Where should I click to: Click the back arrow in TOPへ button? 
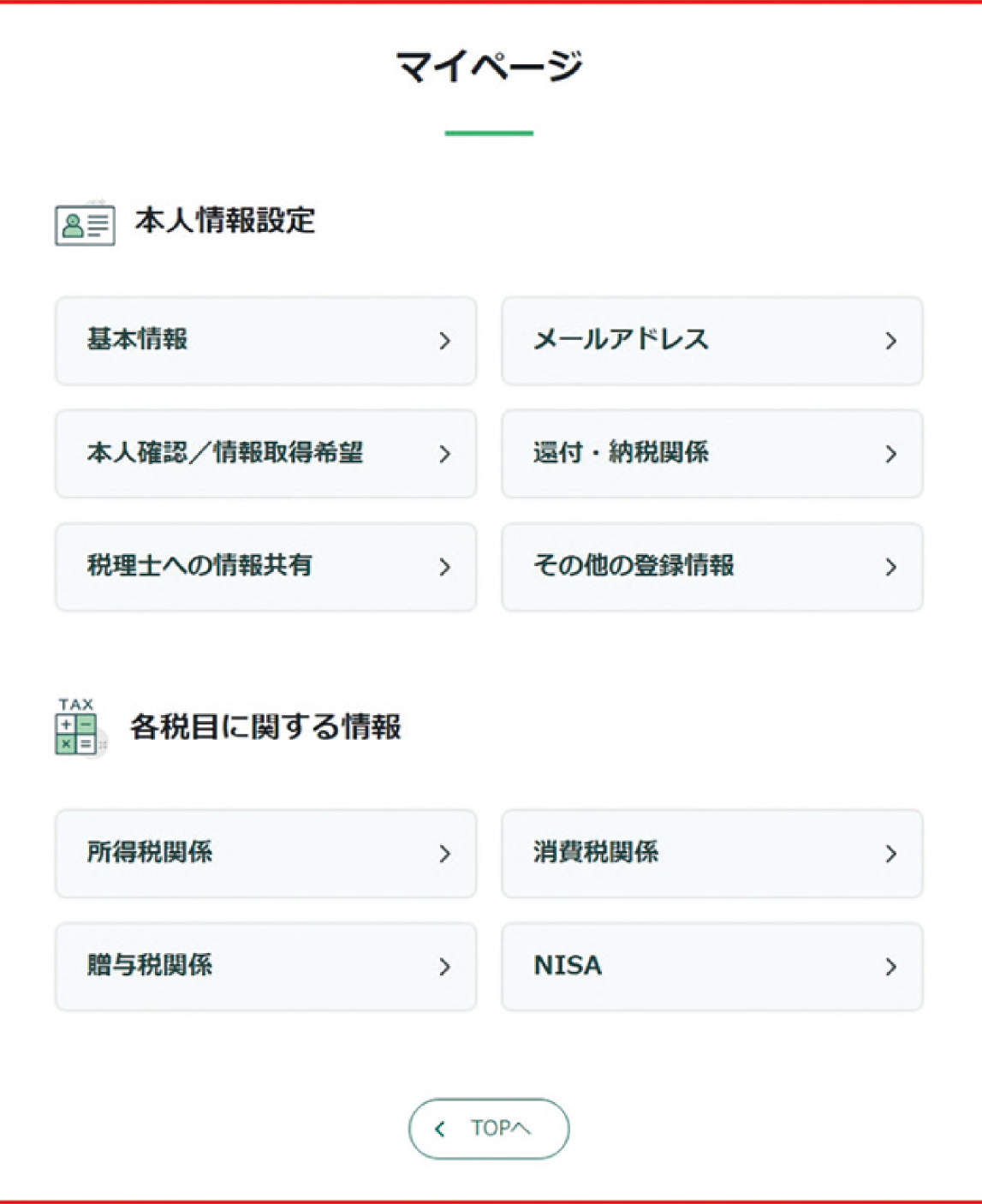click(x=440, y=1129)
